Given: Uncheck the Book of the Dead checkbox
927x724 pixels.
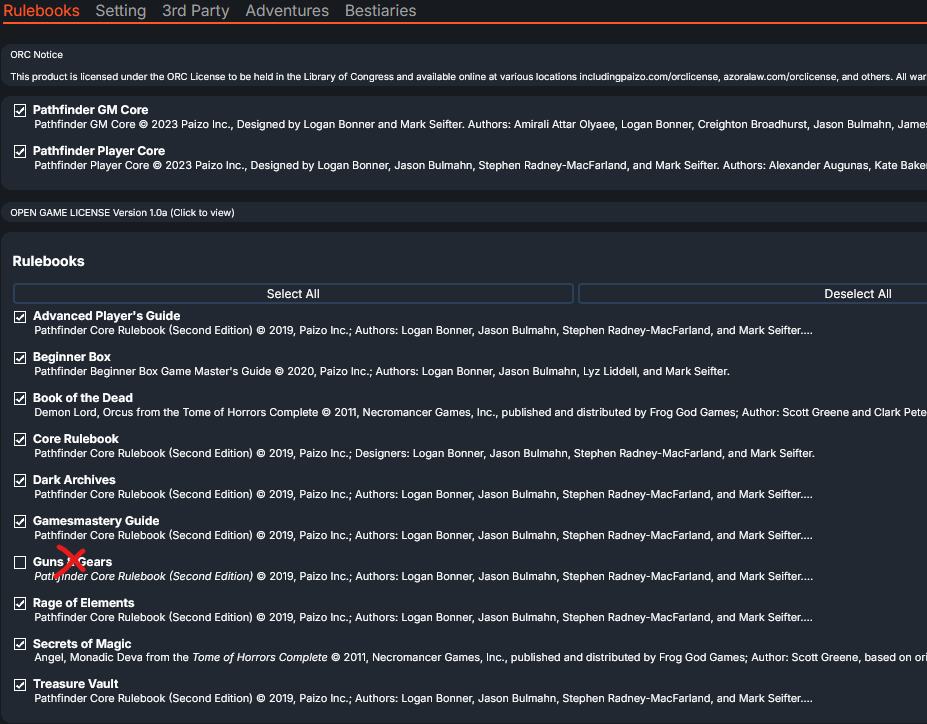Looking at the screenshot, I should point(20,398).
